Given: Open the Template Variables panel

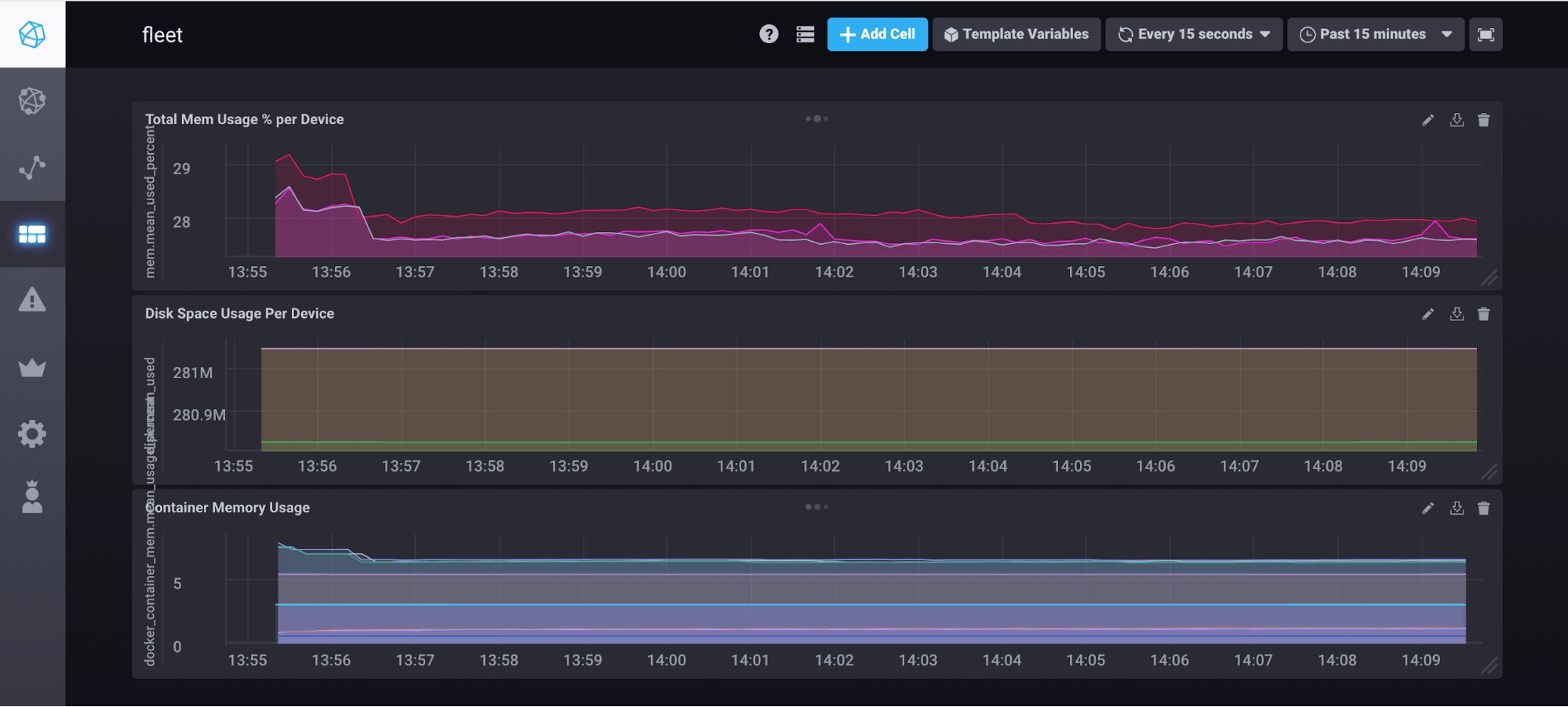Looking at the screenshot, I should click(x=1016, y=35).
